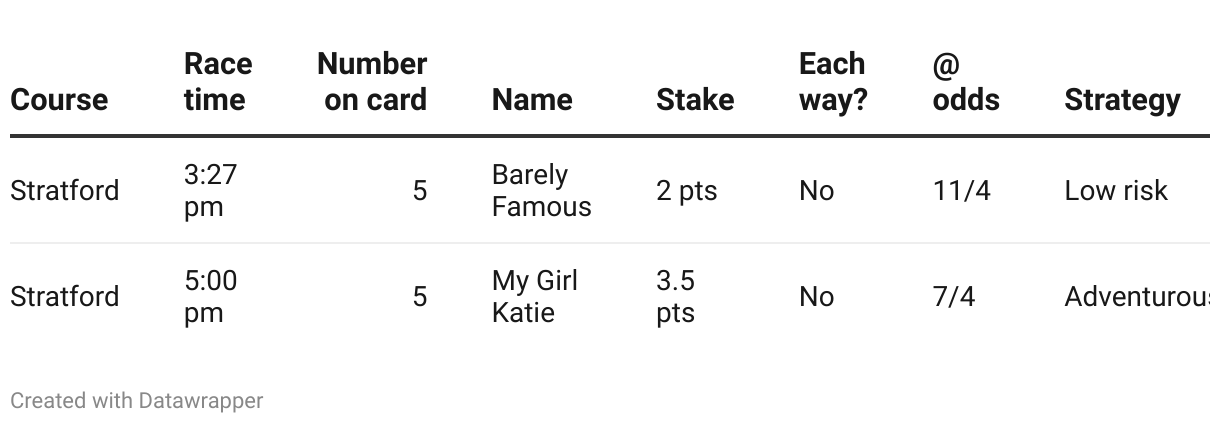Click the 3:27 pm race time
The image size is (1220, 424).
(211, 191)
